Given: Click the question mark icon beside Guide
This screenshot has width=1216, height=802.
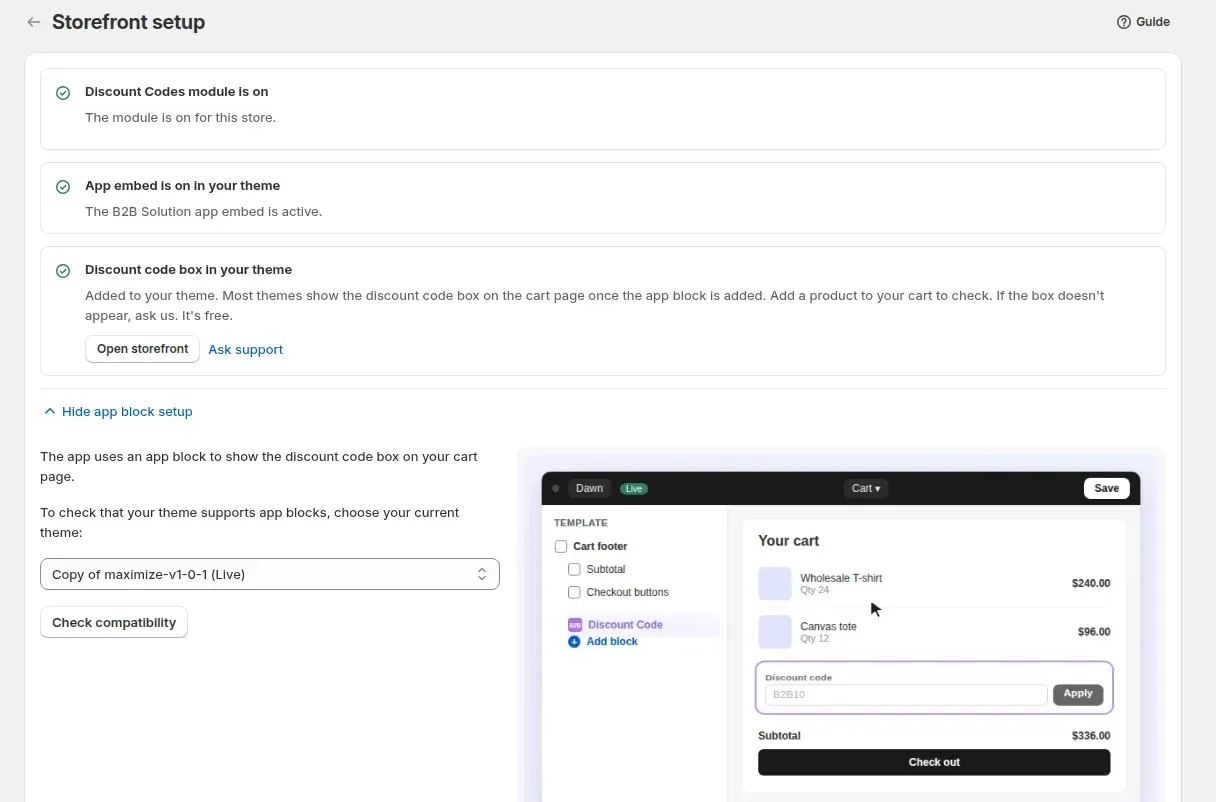Looking at the screenshot, I should 1124,22.
